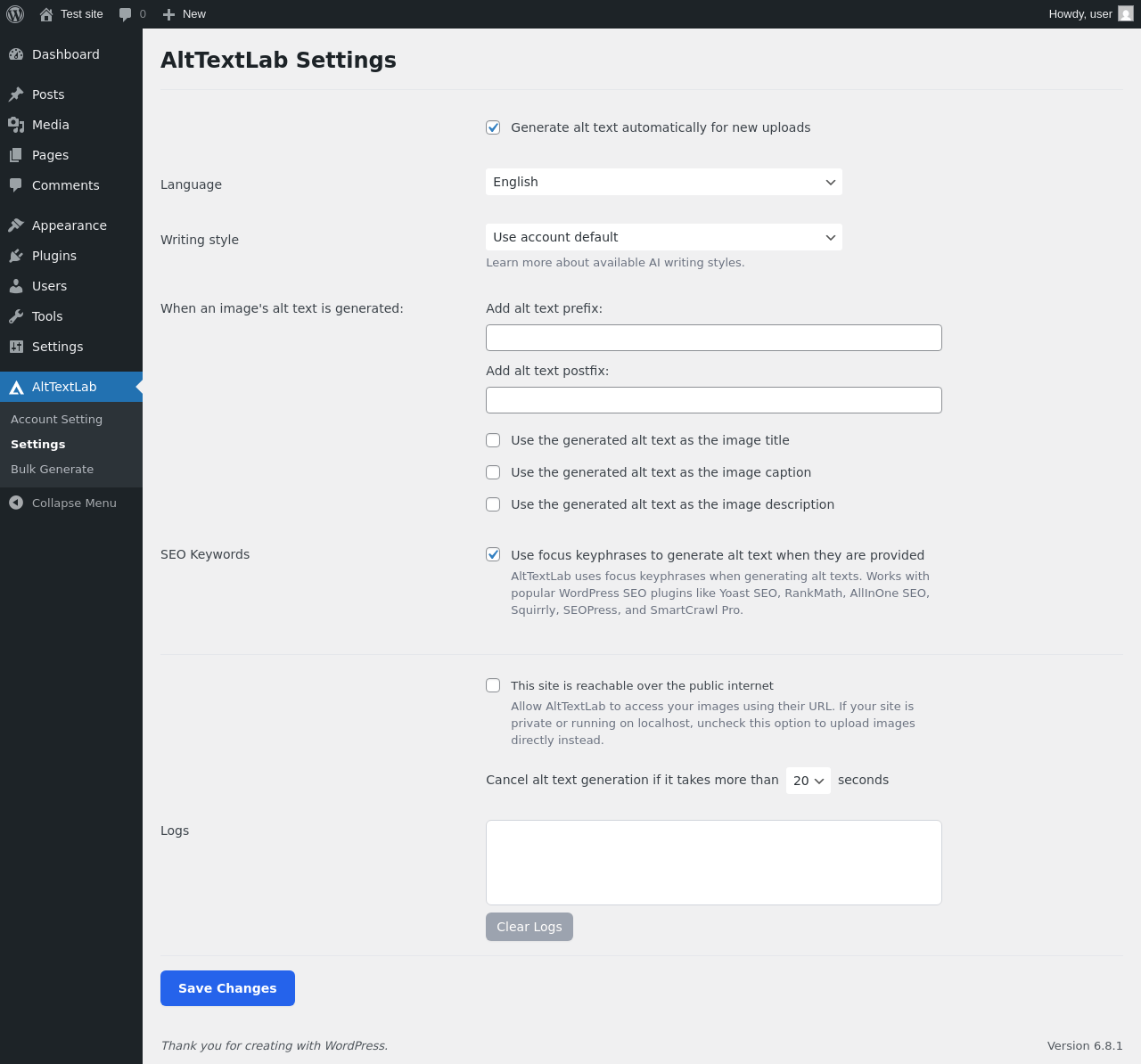Open the Tools menu label
This screenshot has width=1141, height=1064.
click(x=47, y=316)
